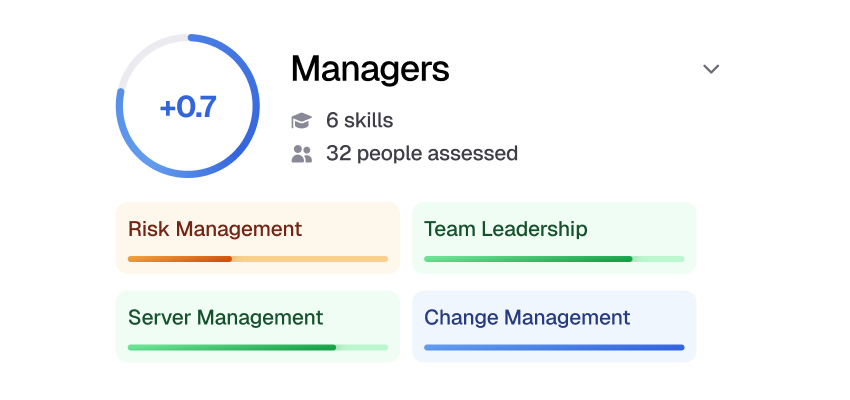Screen dimensions: 850x400
Task: Click the 6 skills text
Action: coord(359,121)
